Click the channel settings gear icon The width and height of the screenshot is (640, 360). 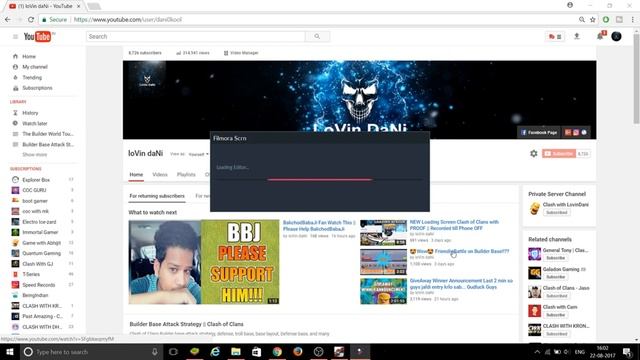533,153
